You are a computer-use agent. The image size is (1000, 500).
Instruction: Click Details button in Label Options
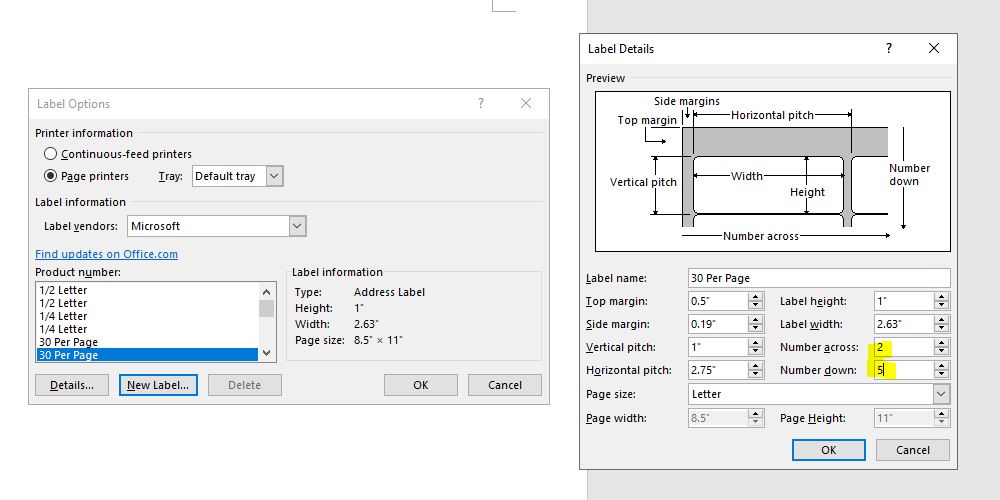tap(72, 385)
